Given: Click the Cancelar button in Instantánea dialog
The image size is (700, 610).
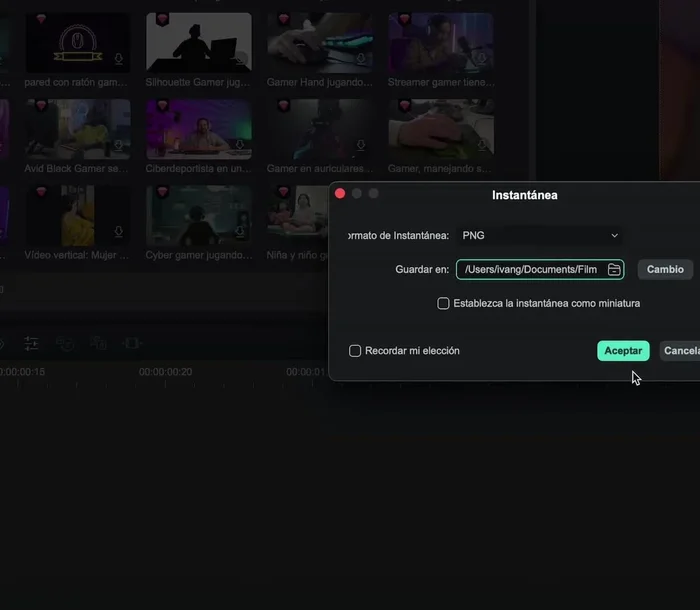Looking at the screenshot, I should click(x=680, y=351).
